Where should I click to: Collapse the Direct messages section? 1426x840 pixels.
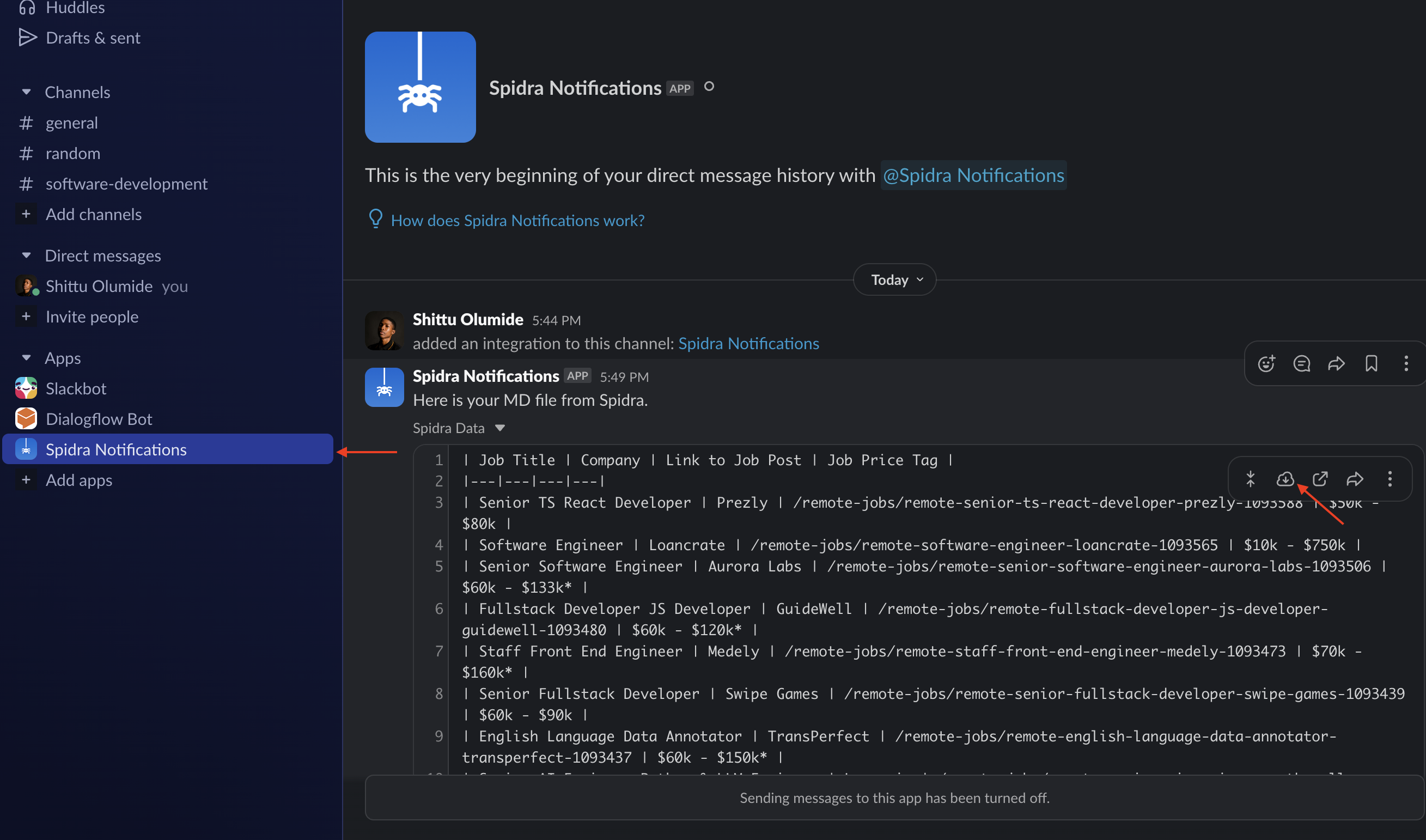pos(27,255)
